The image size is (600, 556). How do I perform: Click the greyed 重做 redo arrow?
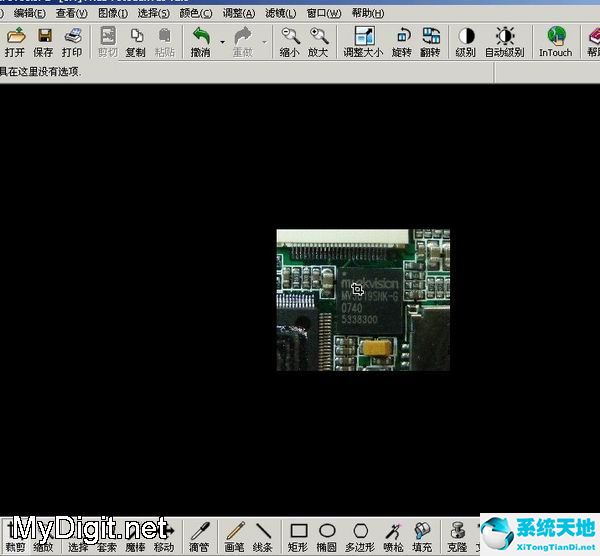point(243,42)
